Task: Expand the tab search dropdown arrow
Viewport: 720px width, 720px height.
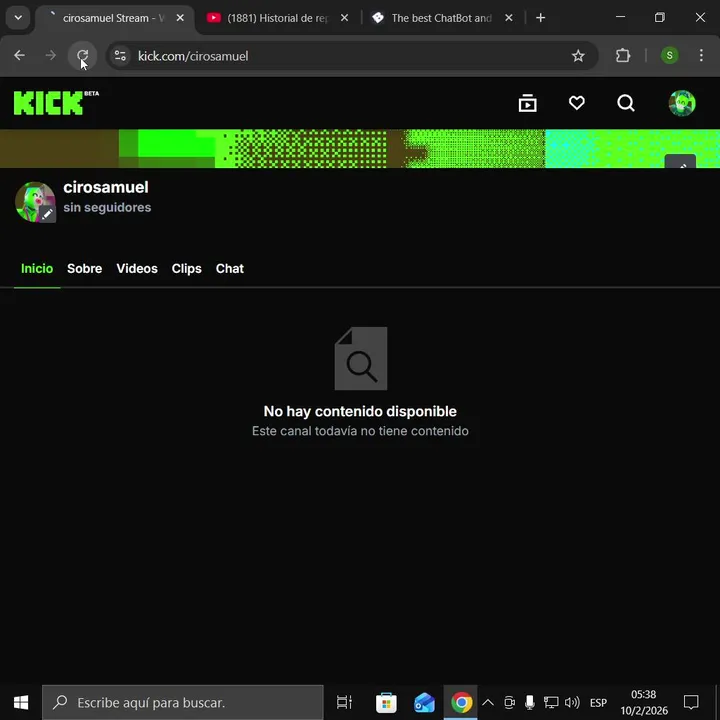Action: point(18,18)
